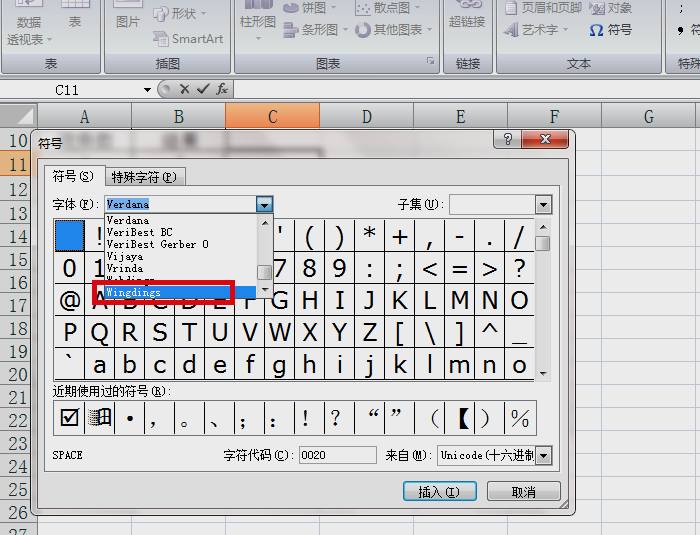Open the 其他图表 dropdown arrow
The height and width of the screenshot is (535, 700).
point(429,30)
